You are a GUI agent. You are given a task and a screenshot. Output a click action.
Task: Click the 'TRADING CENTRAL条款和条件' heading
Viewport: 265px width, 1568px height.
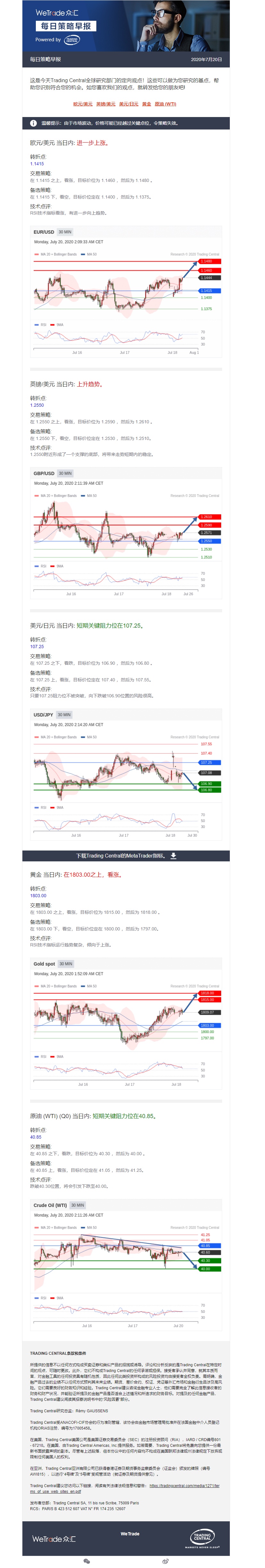coord(58,1353)
